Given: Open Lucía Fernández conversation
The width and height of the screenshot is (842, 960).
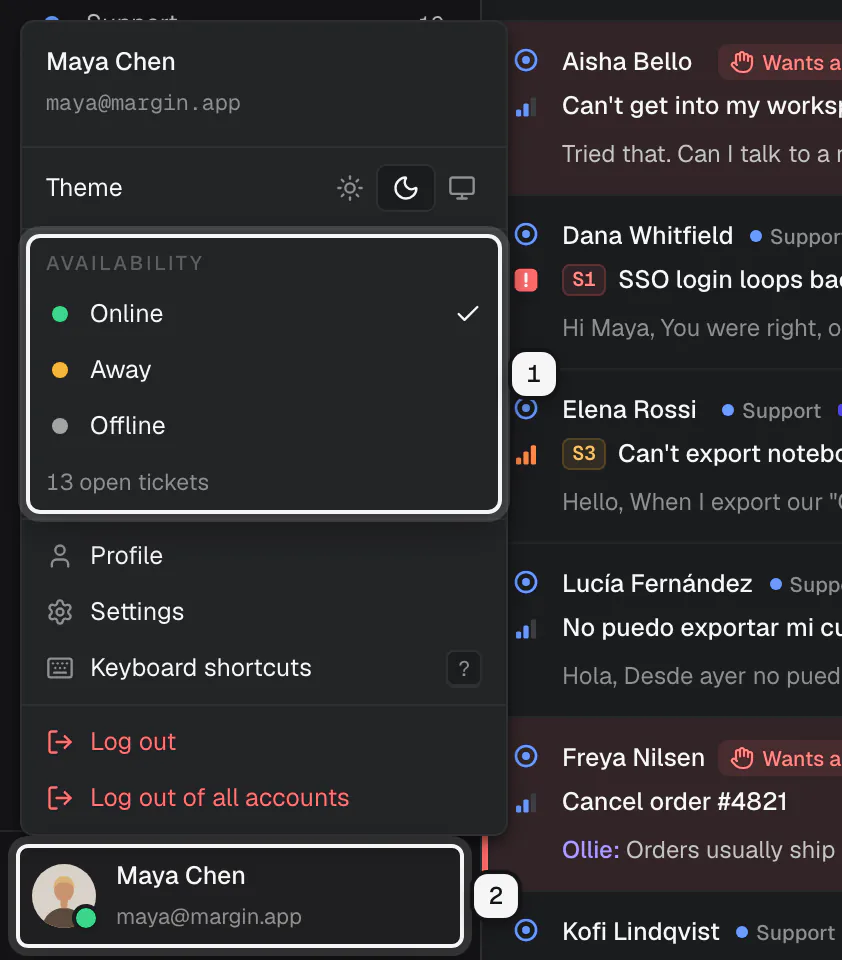Looking at the screenshot, I should (675, 630).
